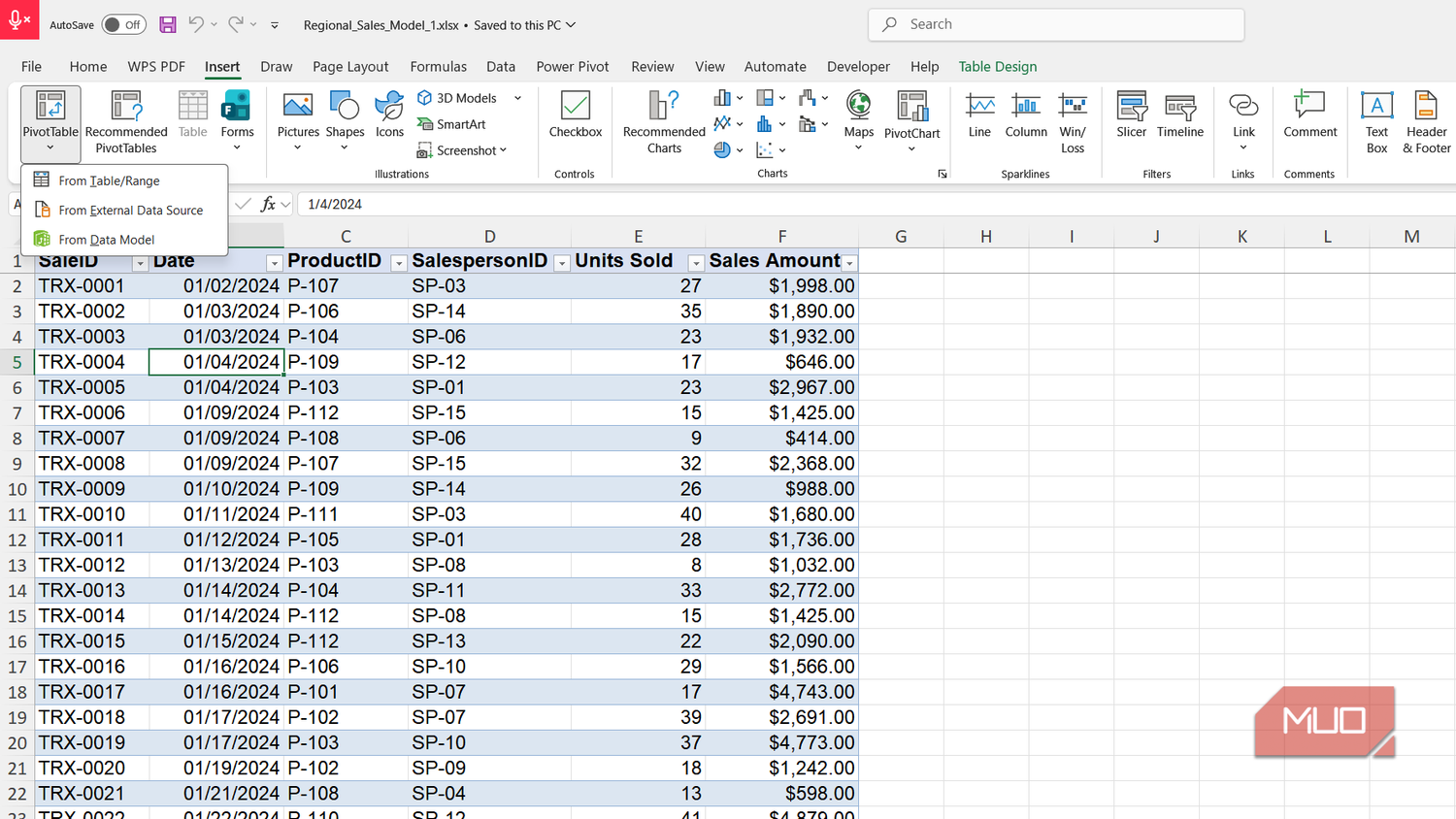The width and height of the screenshot is (1456, 819).
Task: Click the Save icon in title bar
Action: (x=168, y=24)
